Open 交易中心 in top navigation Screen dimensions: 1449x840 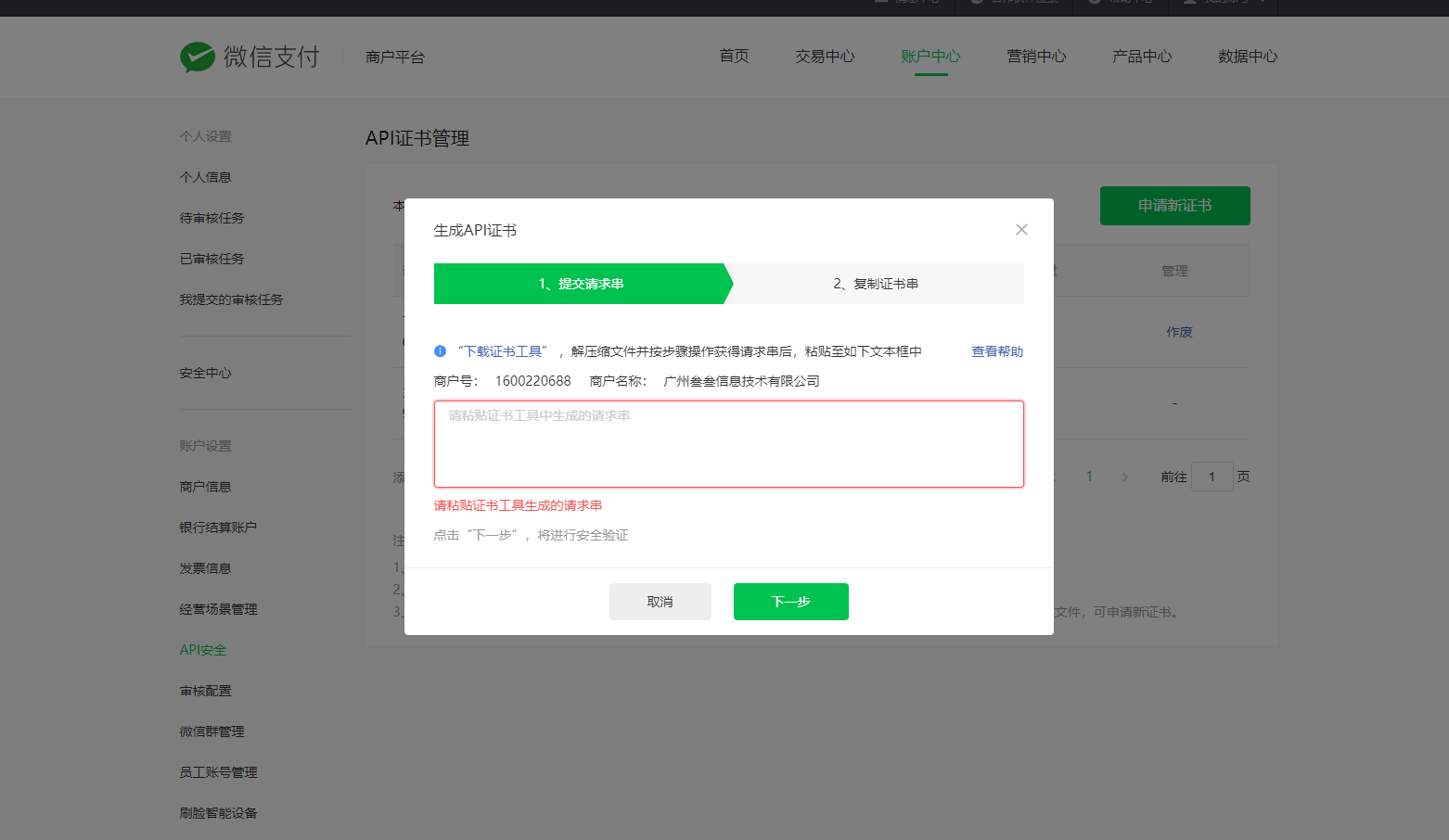pyautogui.click(x=825, y=57)
